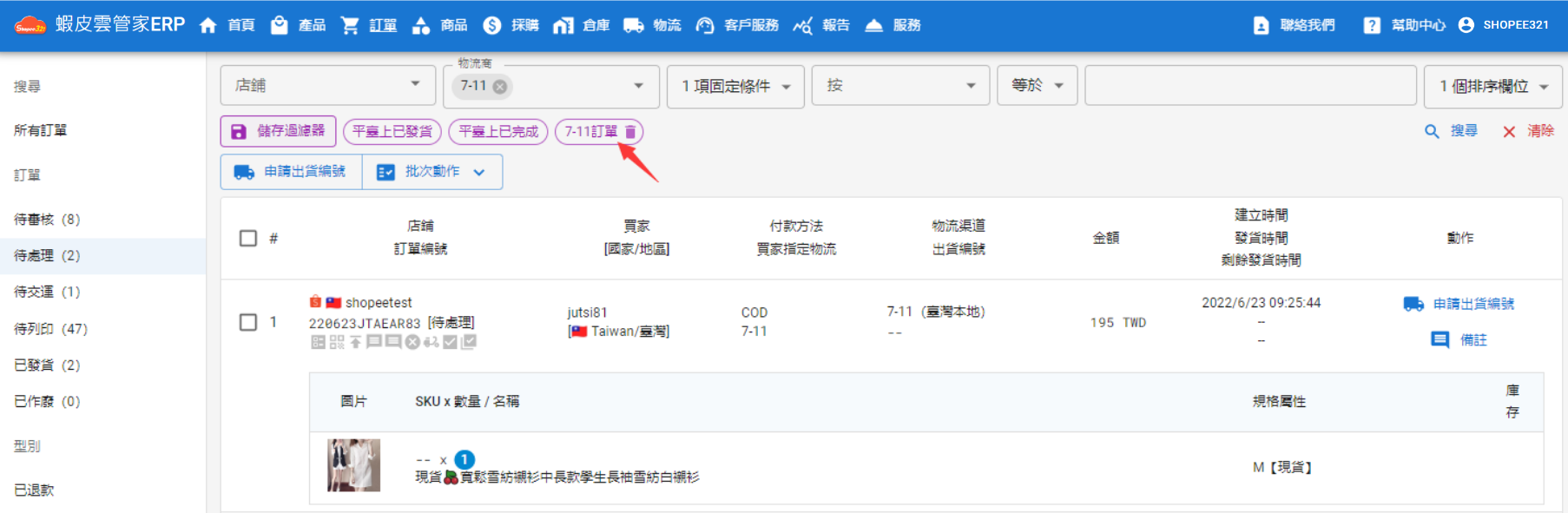The image size is (1568, 513).
Task: Click the SHOPEE321 account avatar icon
Action: coord(1466,25)
